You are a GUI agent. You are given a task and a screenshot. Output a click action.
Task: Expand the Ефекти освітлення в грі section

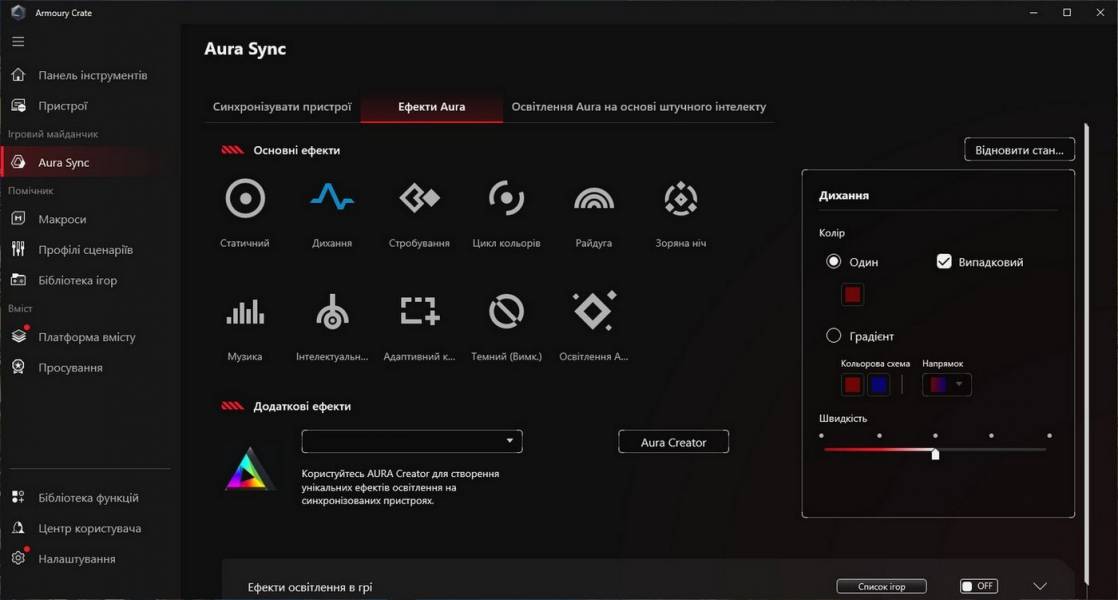click(x=1040, y=586)
